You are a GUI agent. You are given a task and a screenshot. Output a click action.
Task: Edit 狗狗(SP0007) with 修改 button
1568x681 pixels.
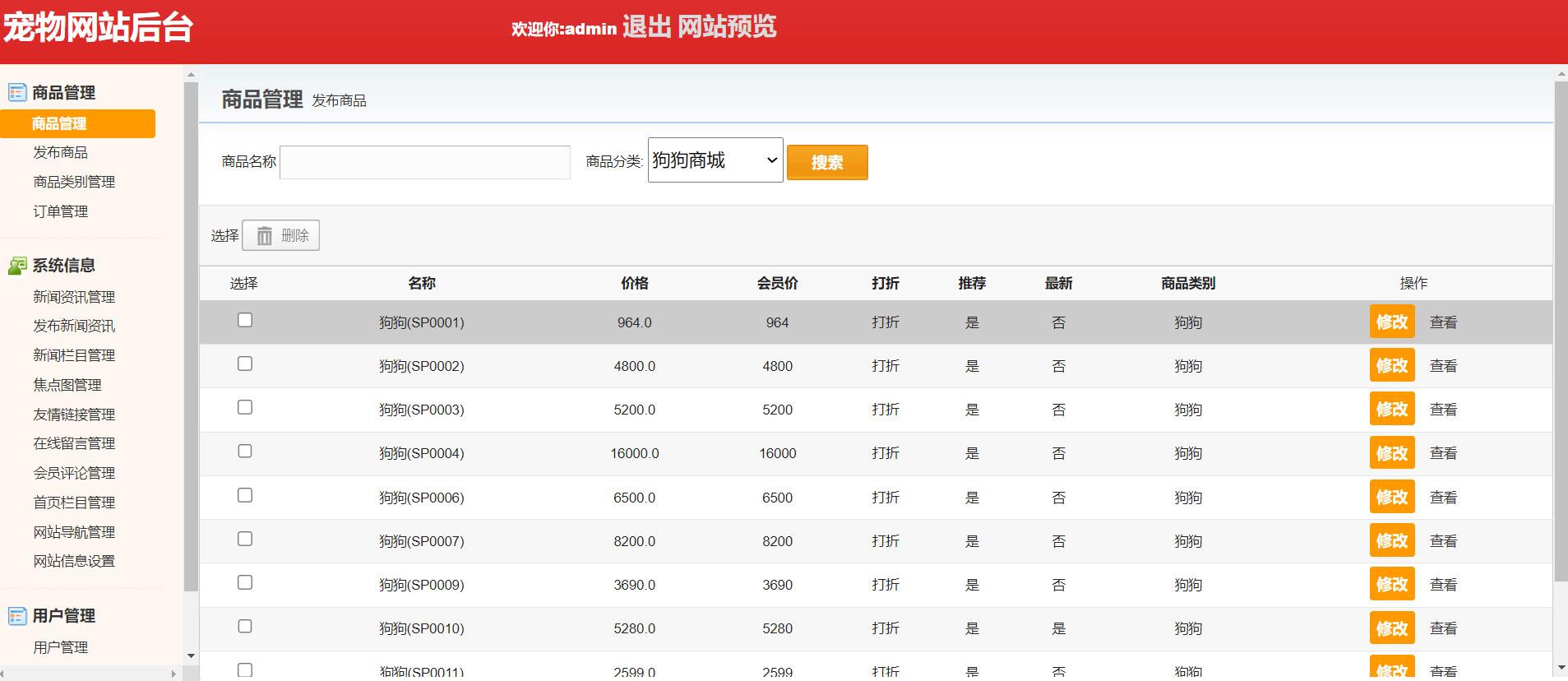click(1392, 540)
